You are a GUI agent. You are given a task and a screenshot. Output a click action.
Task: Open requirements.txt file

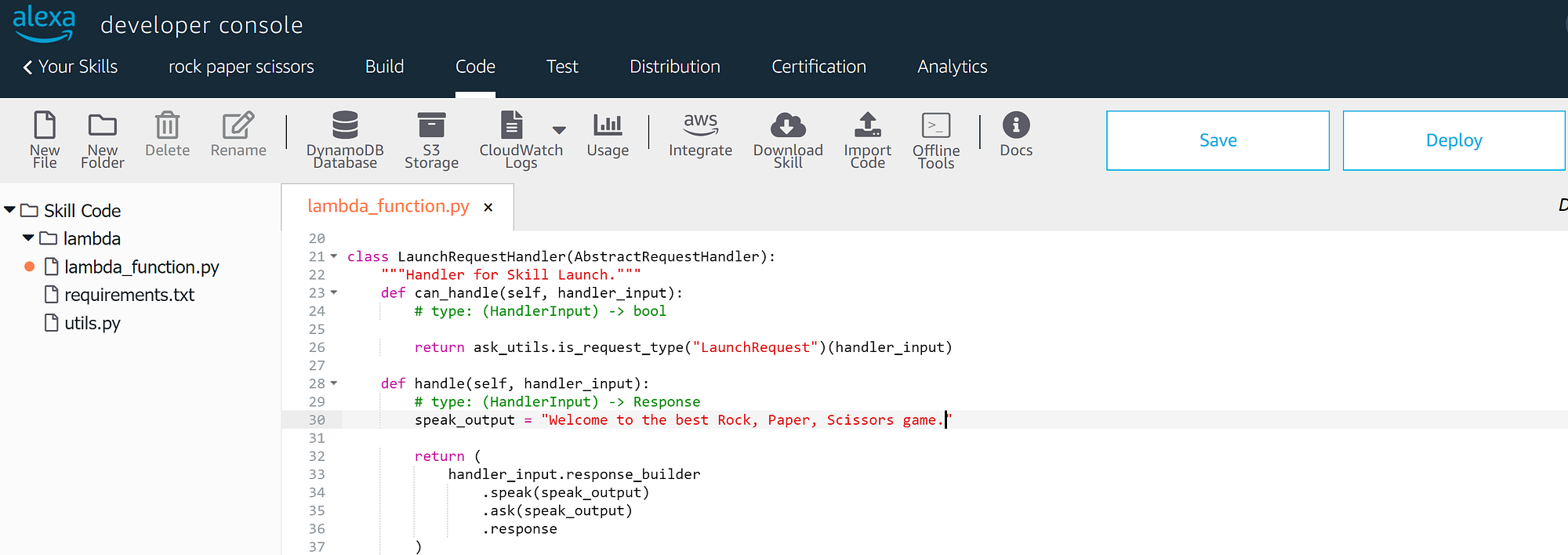coord(129,295)
